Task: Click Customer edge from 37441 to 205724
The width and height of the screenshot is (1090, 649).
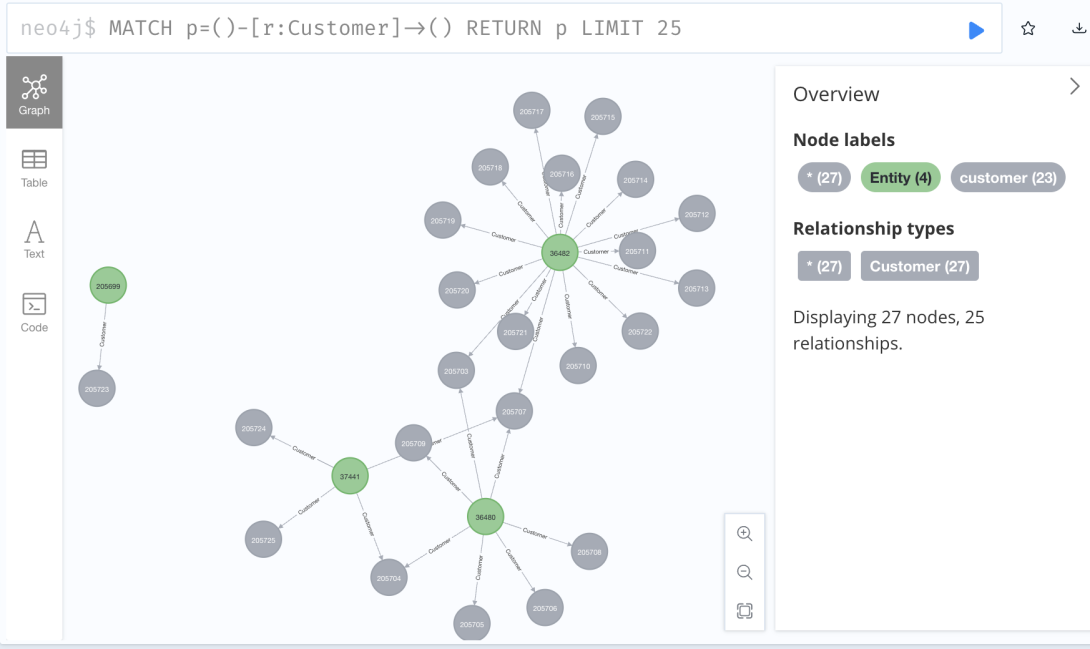Action: click(x=304, y=452)
